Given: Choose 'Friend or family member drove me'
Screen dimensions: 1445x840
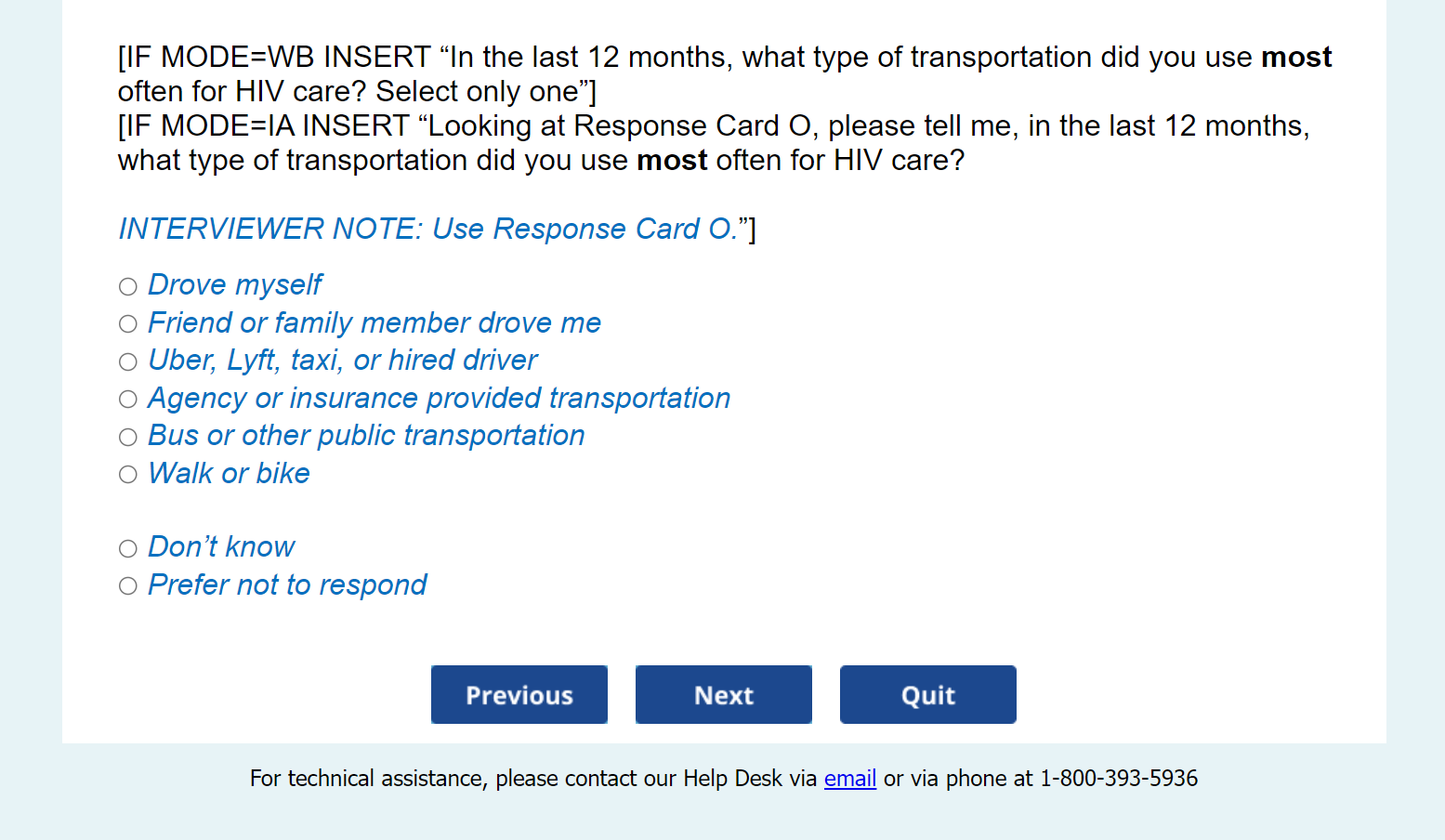Looking at the screenshot, I should [128, 324].
